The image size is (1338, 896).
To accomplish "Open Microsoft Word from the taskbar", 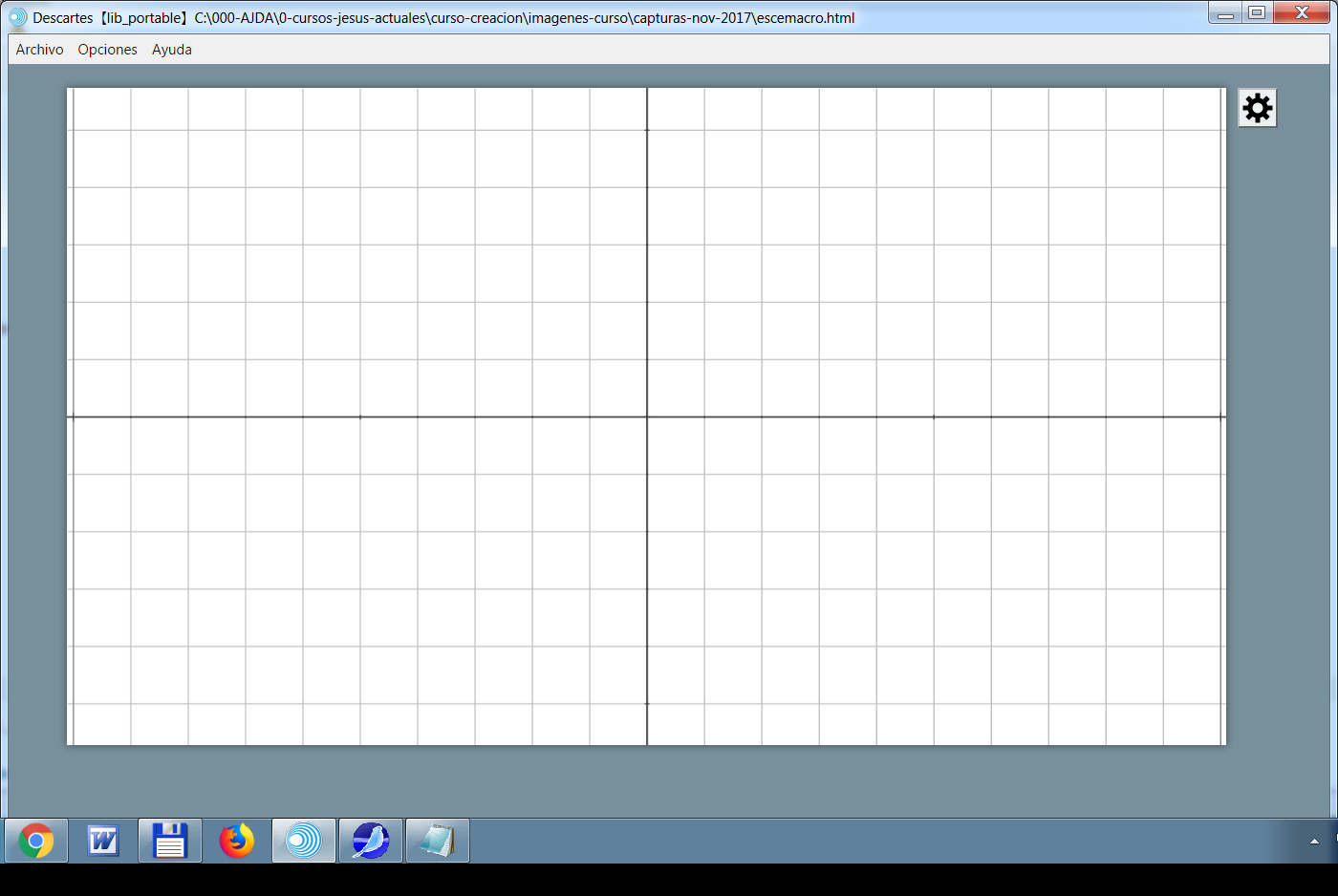I will 103,841.
